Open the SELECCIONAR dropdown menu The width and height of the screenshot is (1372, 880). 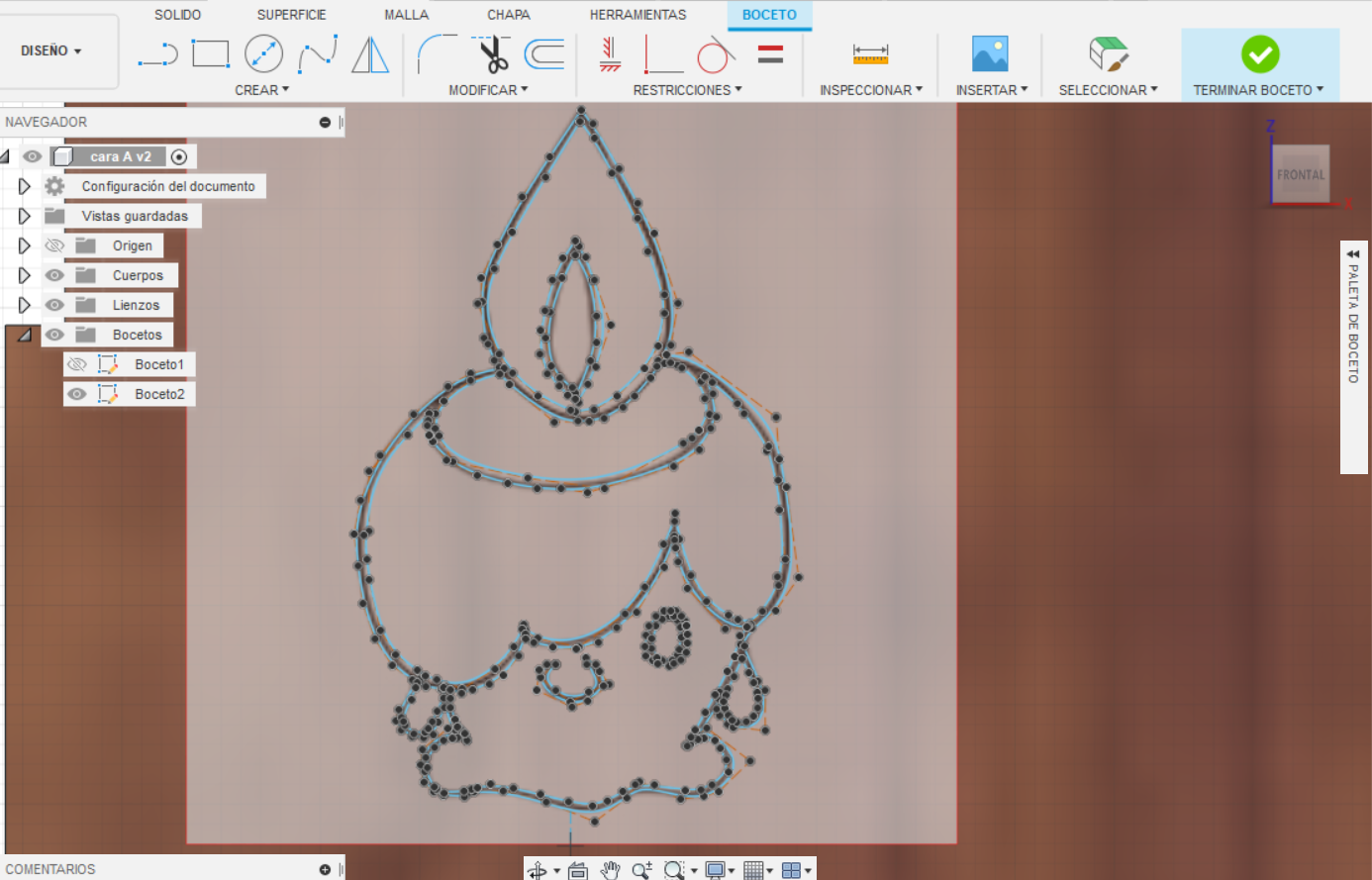[x=1108, y=90]
